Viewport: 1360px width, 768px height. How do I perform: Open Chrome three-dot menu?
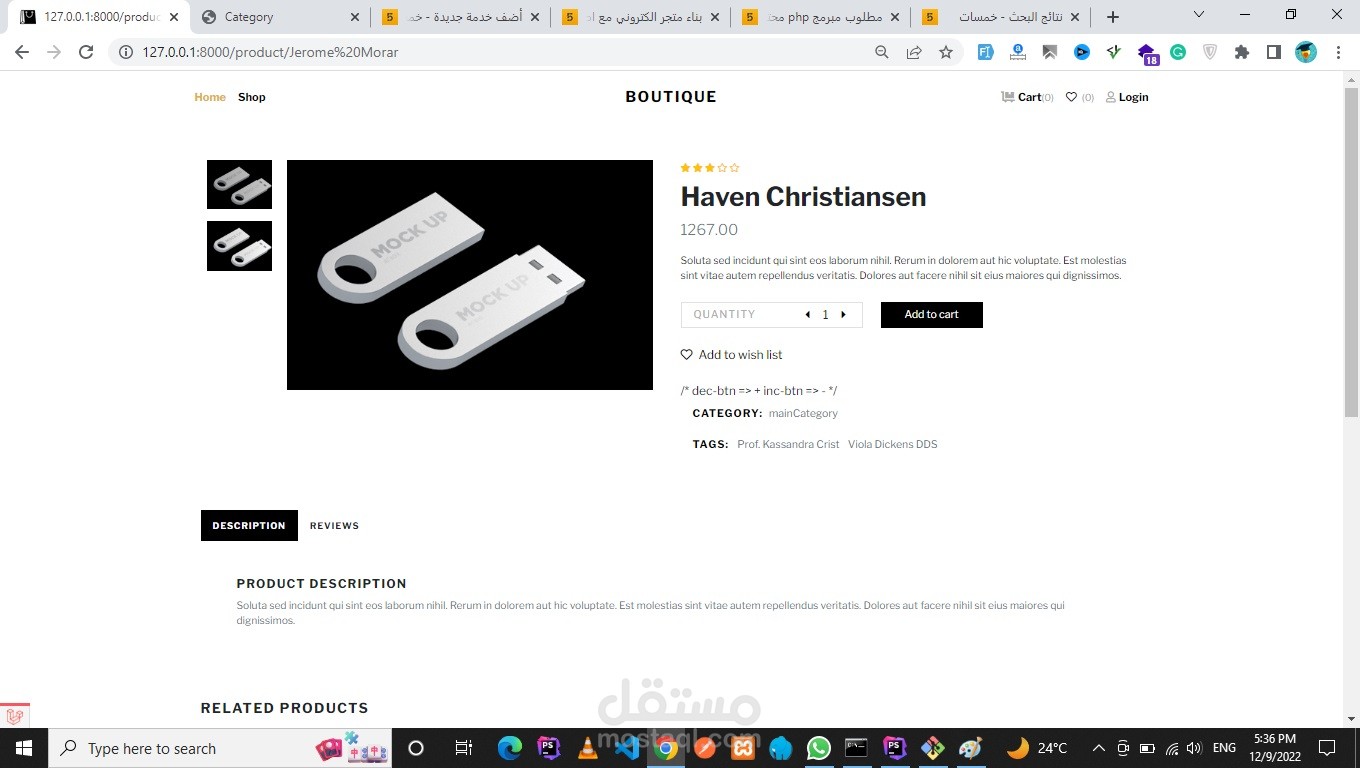click(1338, 52)
